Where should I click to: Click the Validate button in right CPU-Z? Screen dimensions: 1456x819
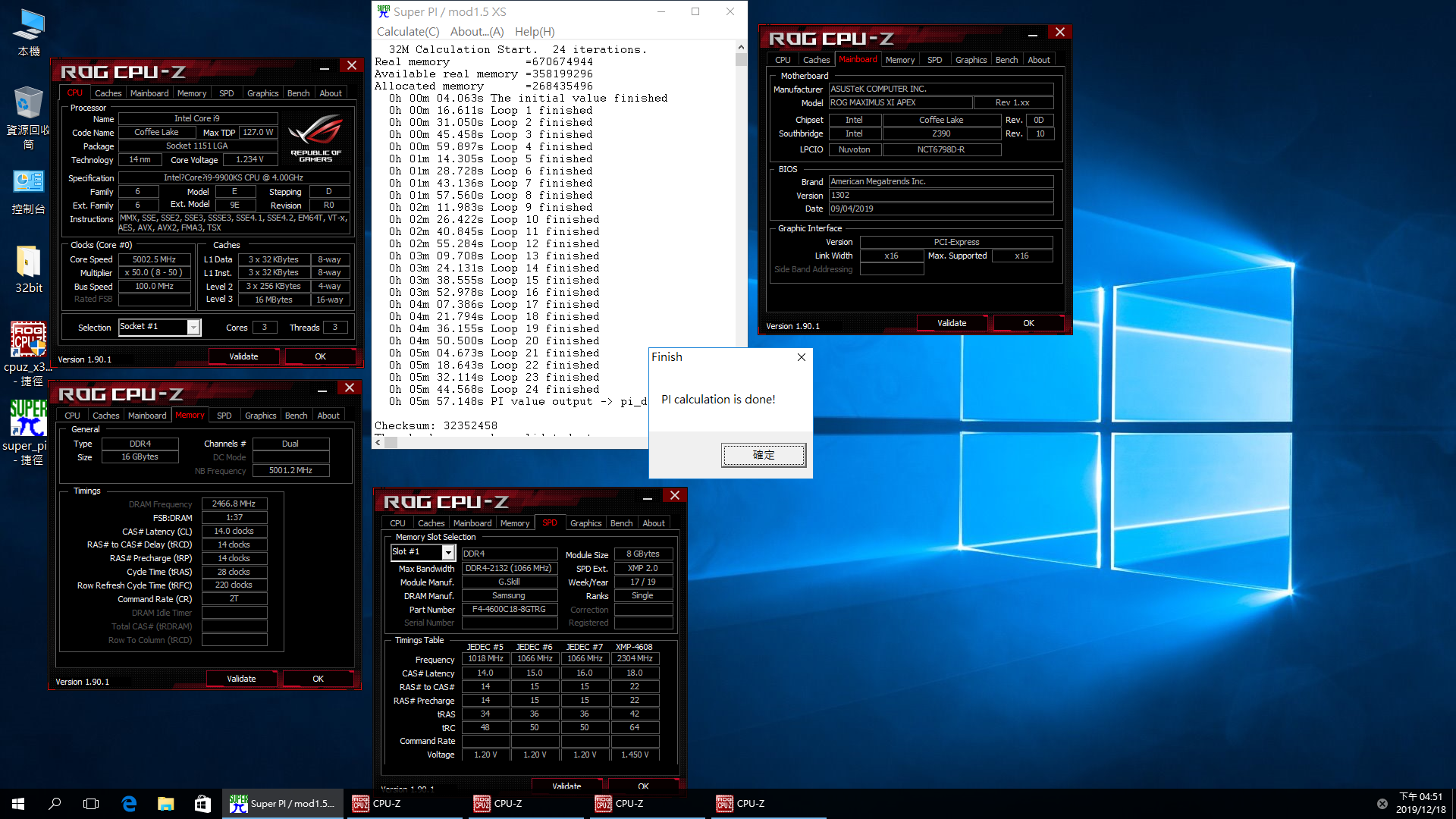[951, 322]
